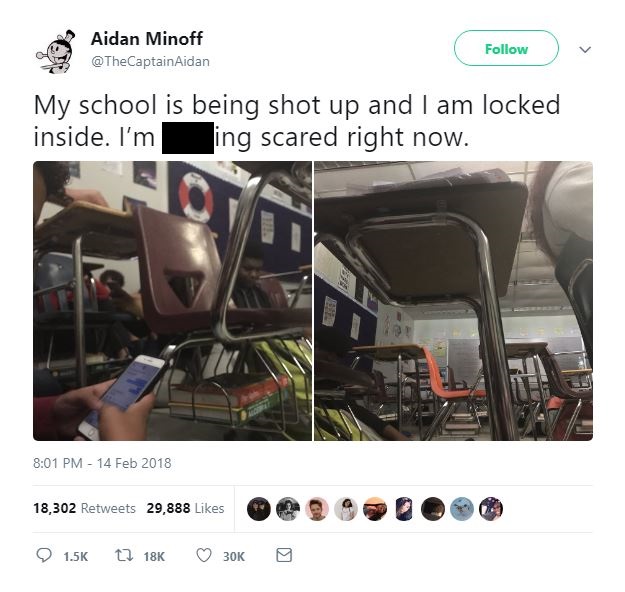Open the left classroom photo with phone
The image size is (625, 592).
click(x=172, y=301)
